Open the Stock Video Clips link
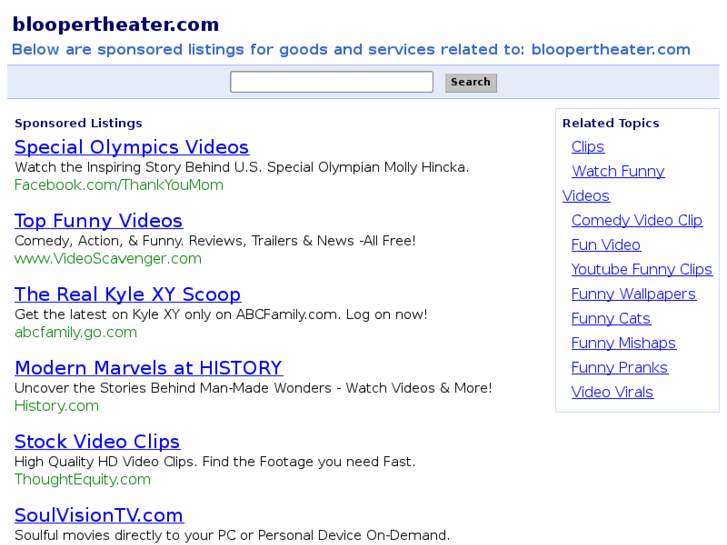This screenshot has width=727, height=545. click(x=97, y=442)
